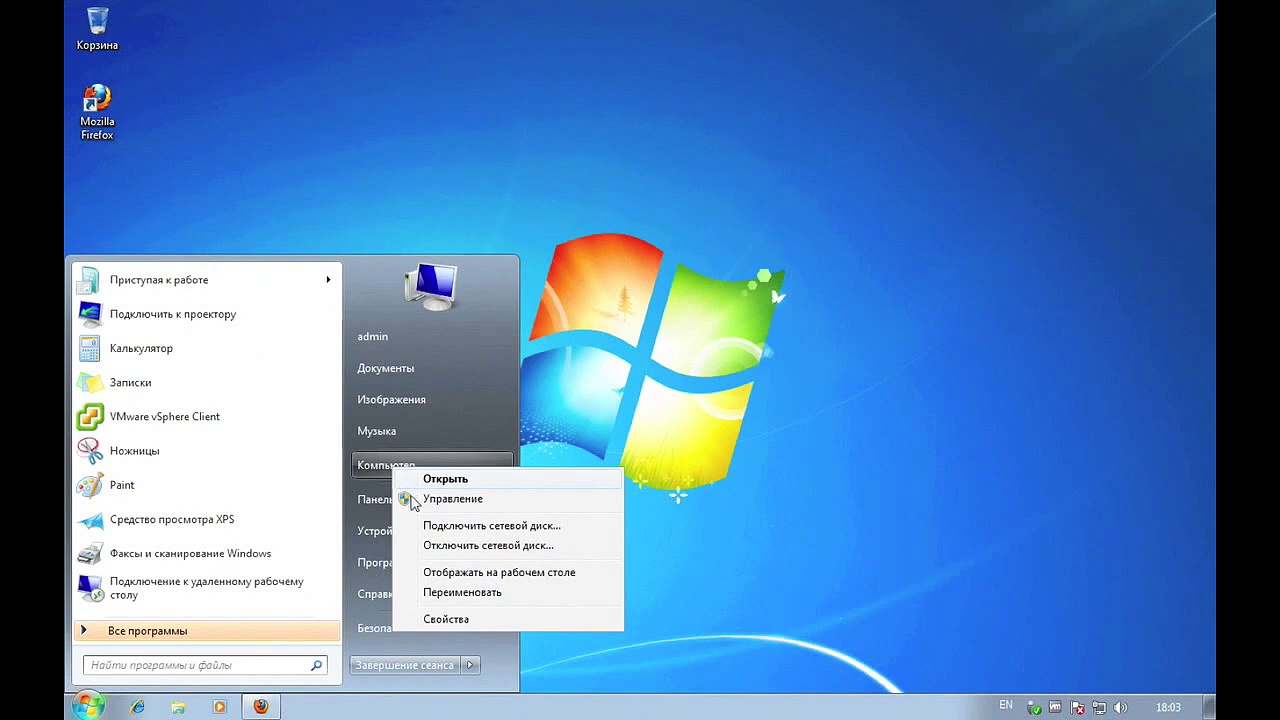Click the Mozilla Firefox desktop shortcut
Viewport: 1280px width, 720px height.
(97, 110)
